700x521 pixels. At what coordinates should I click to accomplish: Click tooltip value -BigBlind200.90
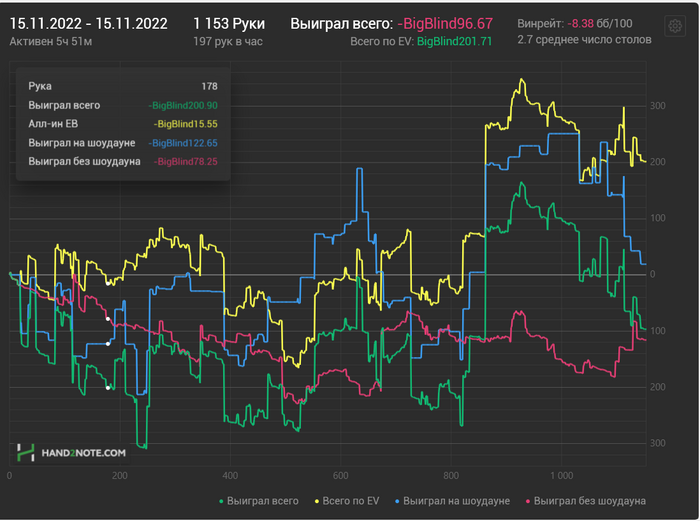183,105
